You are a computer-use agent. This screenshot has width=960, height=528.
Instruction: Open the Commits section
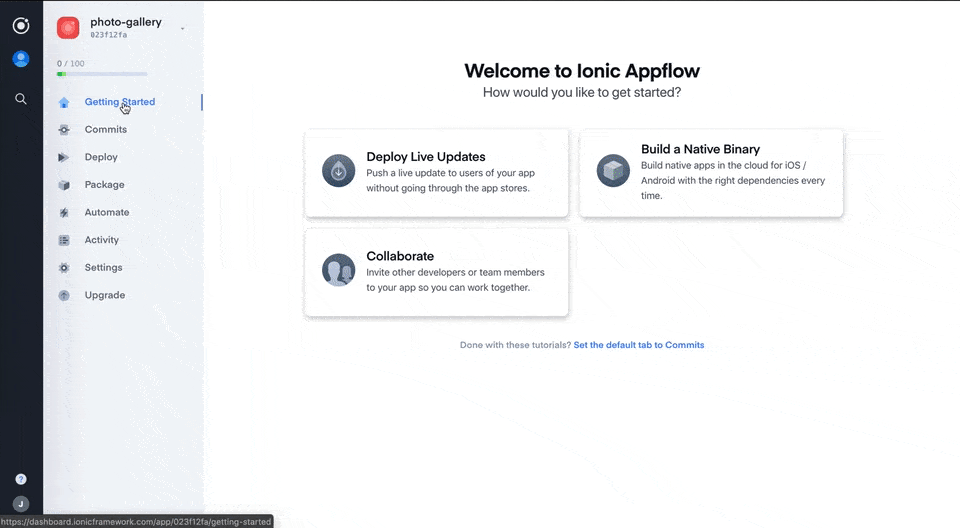105,130
